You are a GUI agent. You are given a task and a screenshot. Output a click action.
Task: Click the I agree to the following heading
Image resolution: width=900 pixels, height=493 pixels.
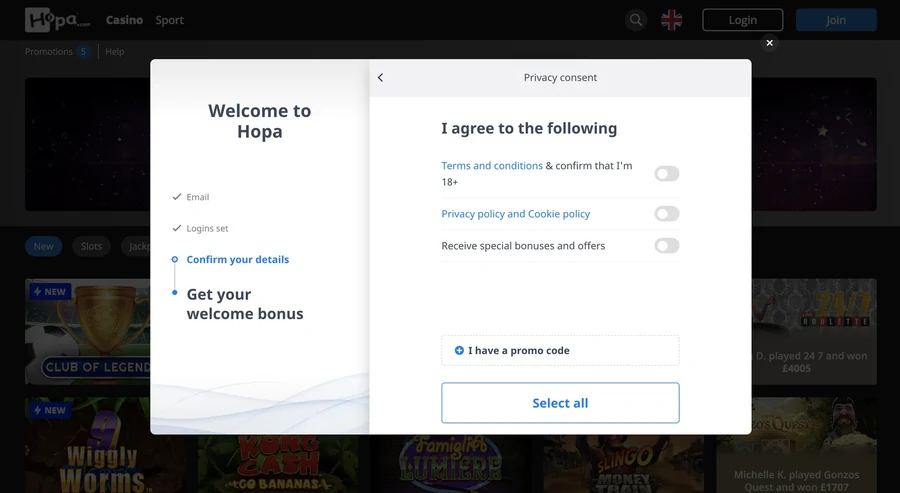529,129
